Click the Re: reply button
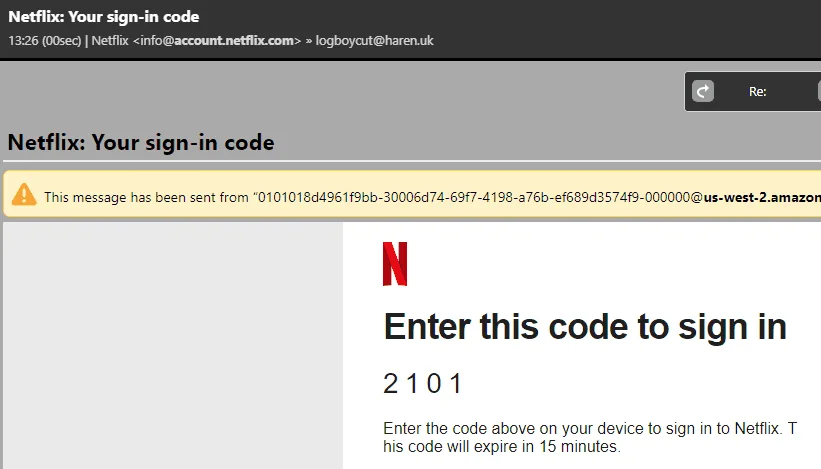Image resolution: width=821 pixels, height=469 pixels. tap(757, 92)
